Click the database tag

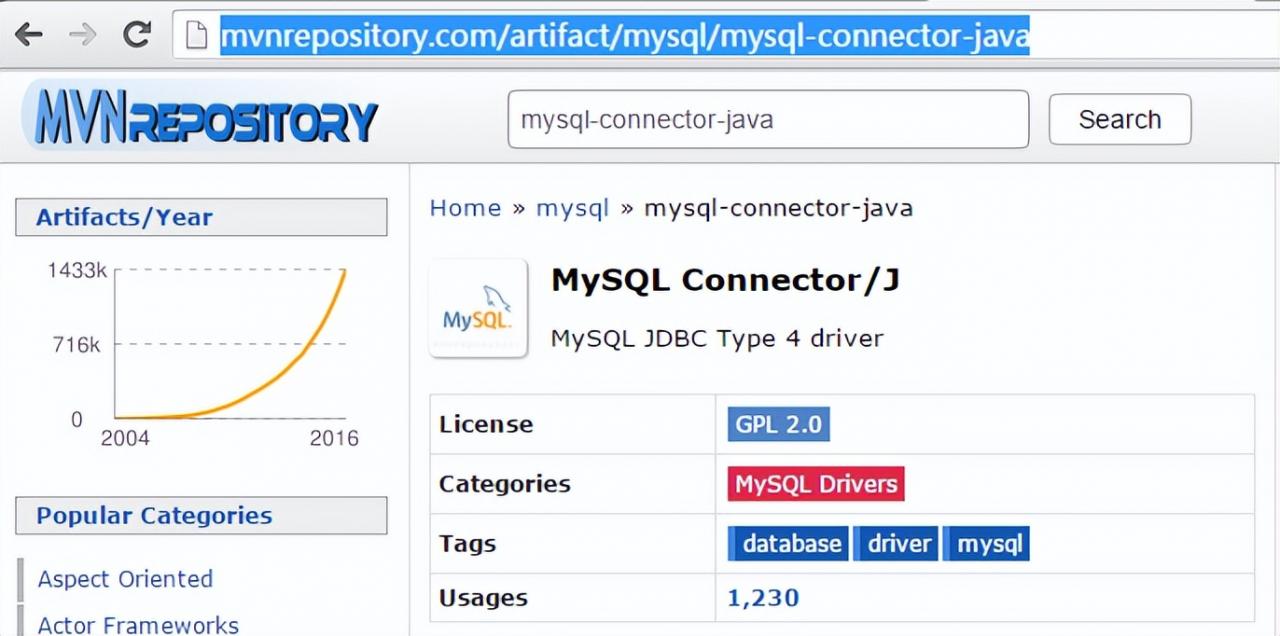pos(788,544)
